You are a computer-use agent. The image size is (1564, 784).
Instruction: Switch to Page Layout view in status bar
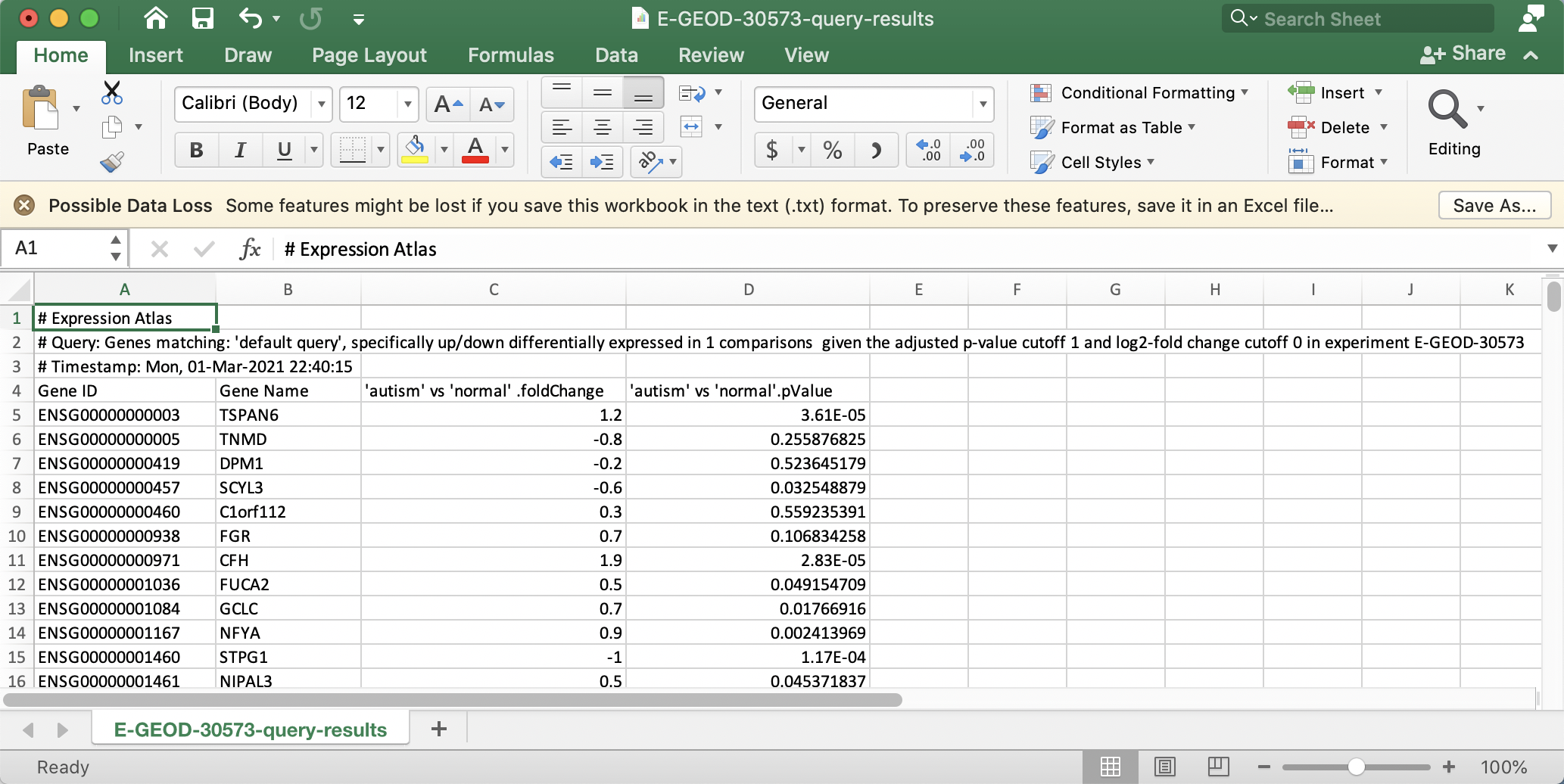[1164, 767]
